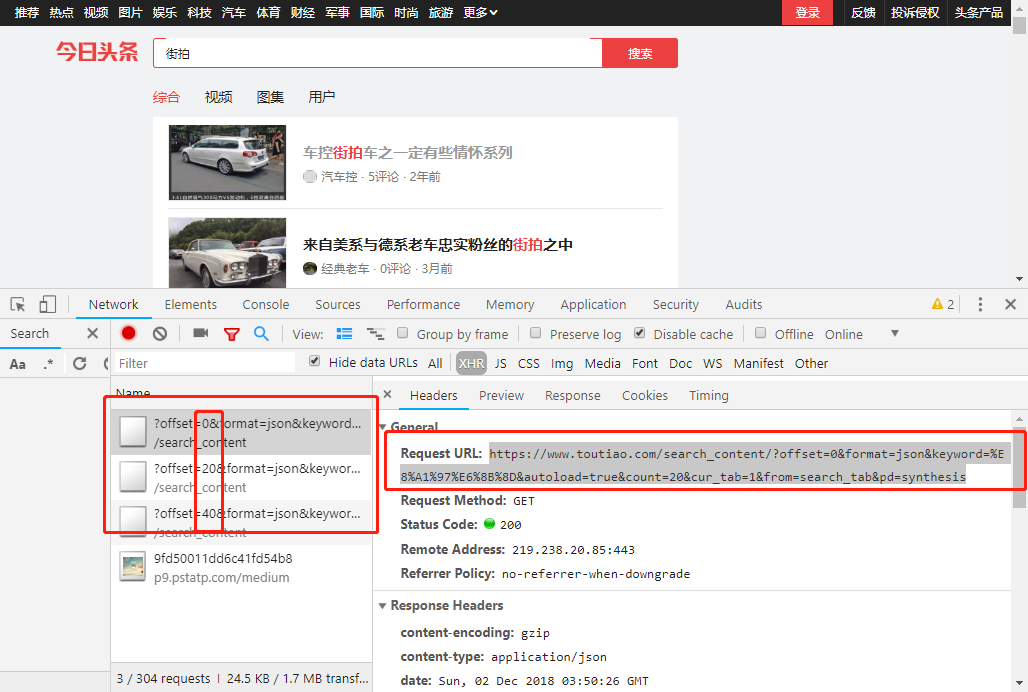Search network requests with the magnifier
Screen dimensions: 1028x692
point(259,333)
